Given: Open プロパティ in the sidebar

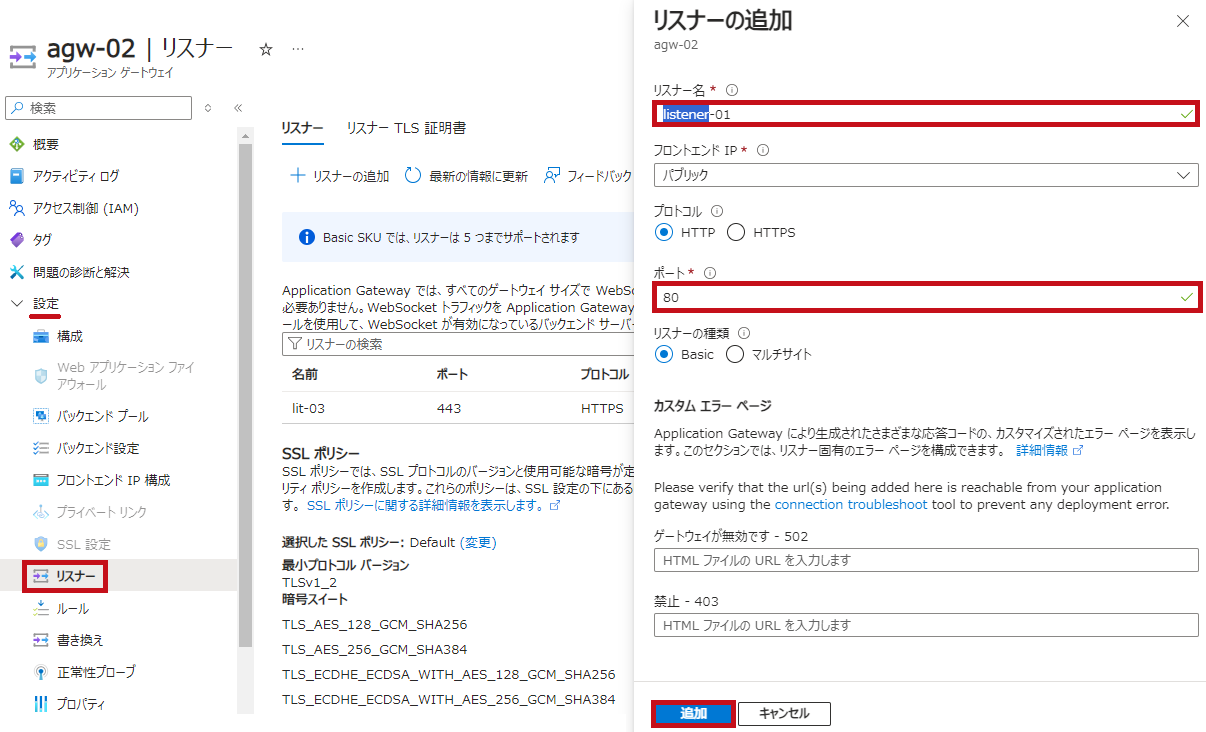Looking at the screenshot, I should [81, 704].
